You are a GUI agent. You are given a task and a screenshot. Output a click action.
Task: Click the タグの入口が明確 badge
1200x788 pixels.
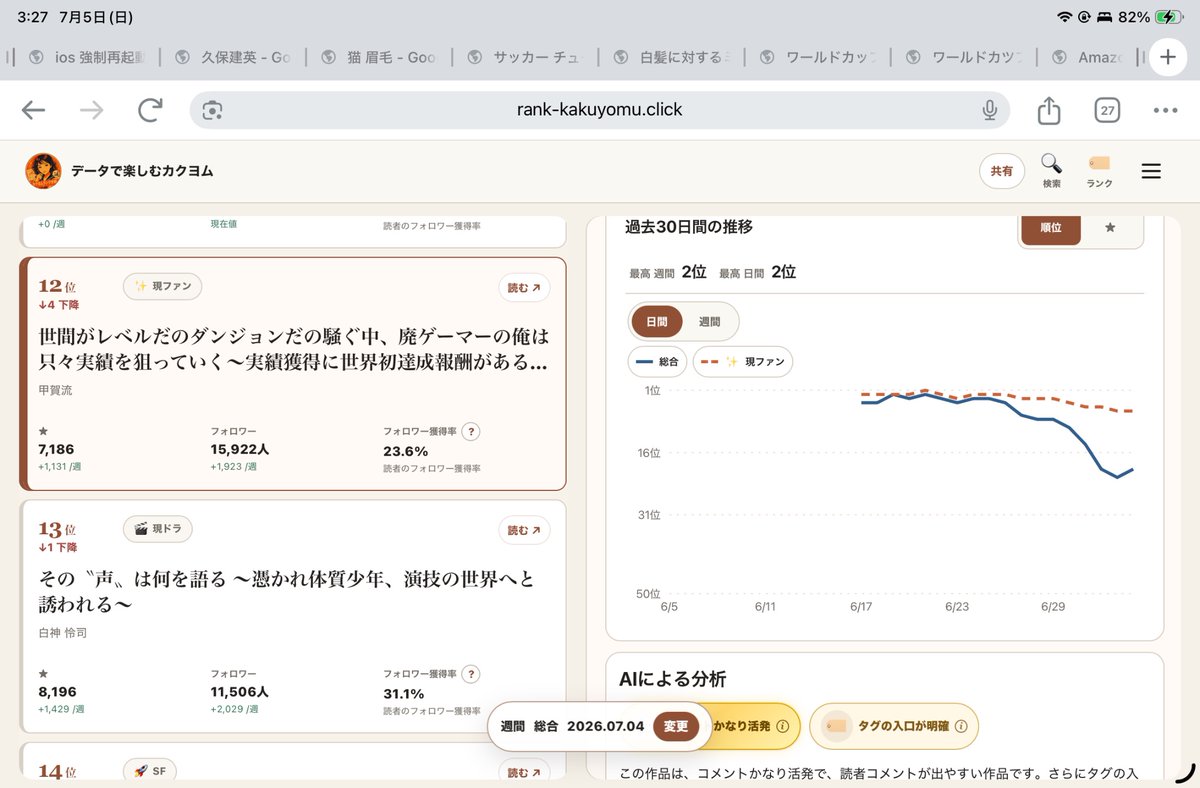pos(894,726)
